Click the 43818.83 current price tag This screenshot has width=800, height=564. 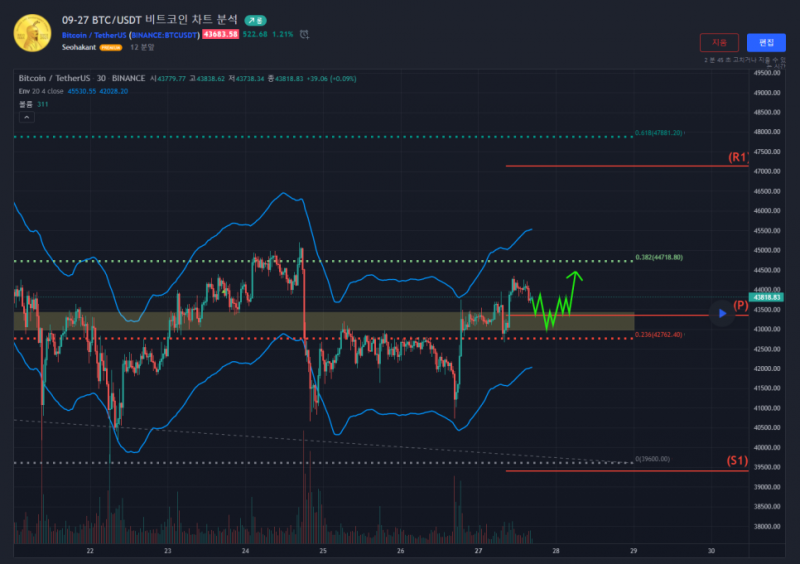(765, 297)
